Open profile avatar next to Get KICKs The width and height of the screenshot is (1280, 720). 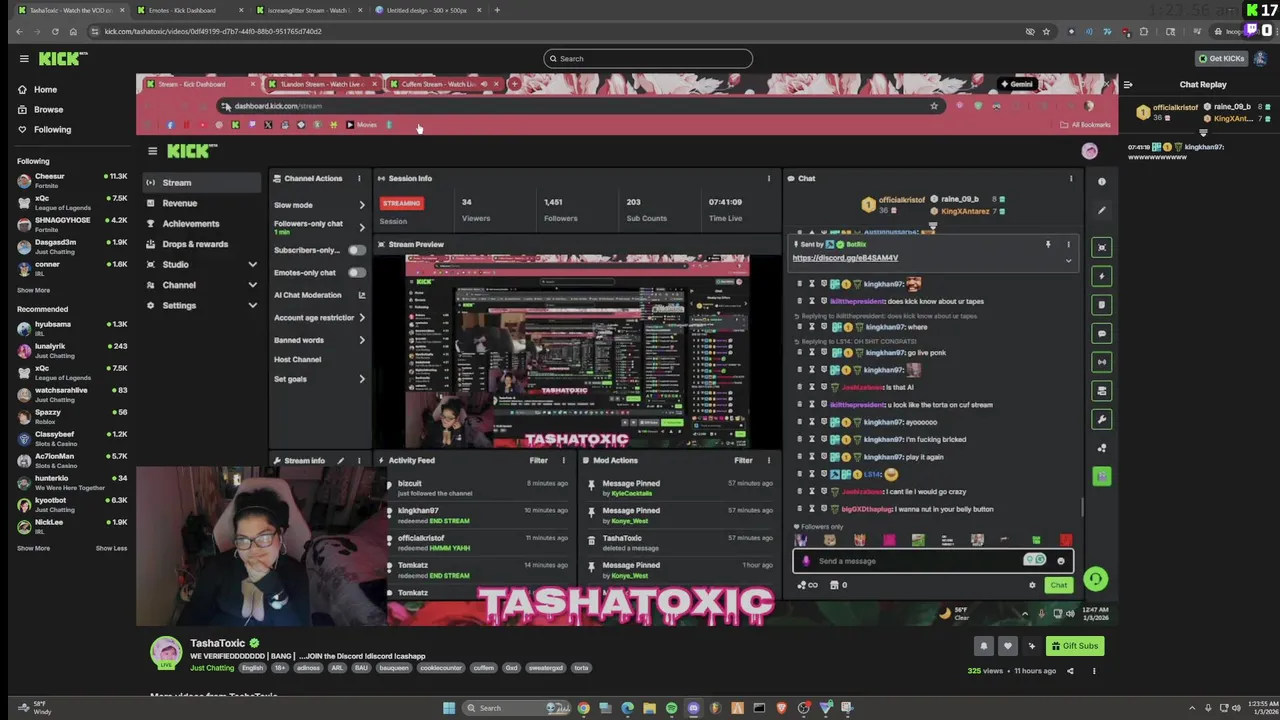1263,58
